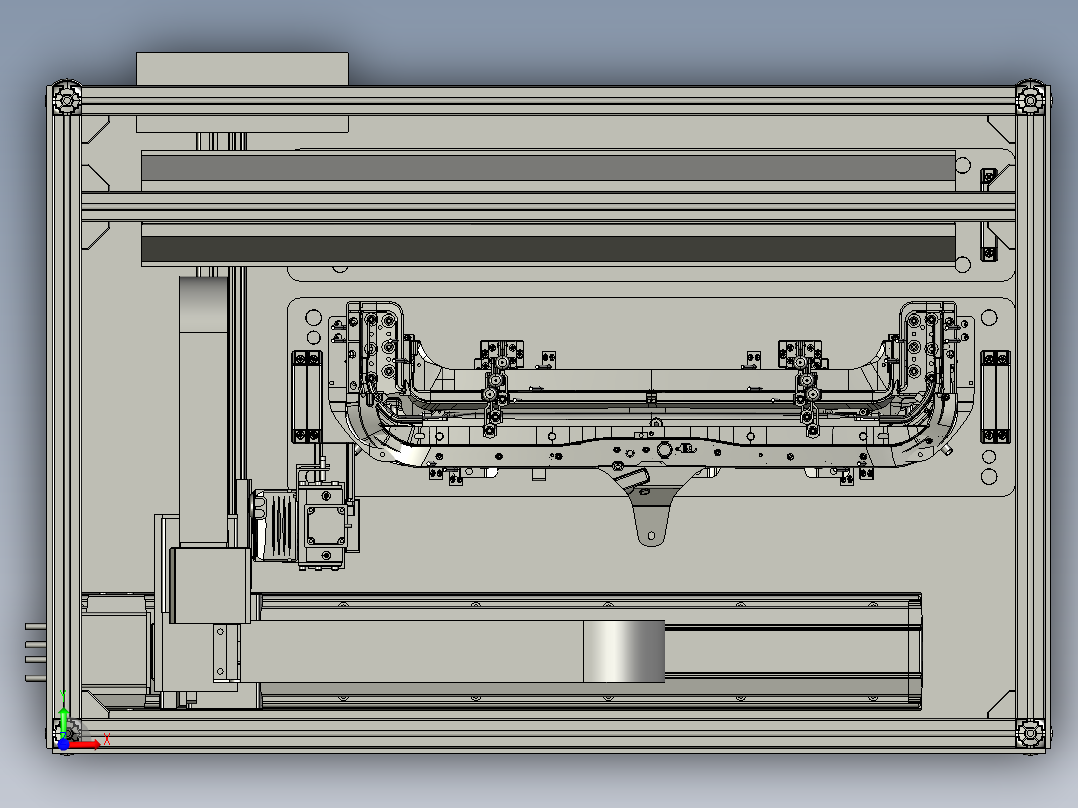1078x808 pixels.
Task: Select the right bolted block beside fixture plate
Action: click(x=995, y=397)
